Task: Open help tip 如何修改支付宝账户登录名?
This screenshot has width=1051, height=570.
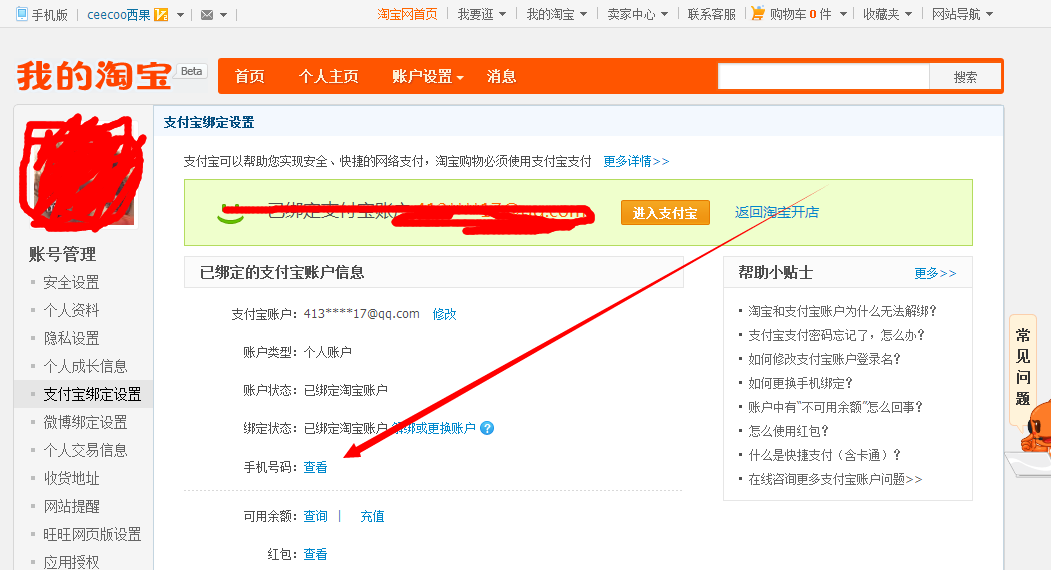Action: [x=824, y=359]
